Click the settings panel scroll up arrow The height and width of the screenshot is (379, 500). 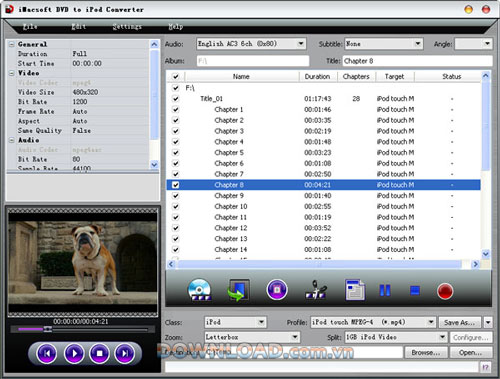(x=154, y=44)
